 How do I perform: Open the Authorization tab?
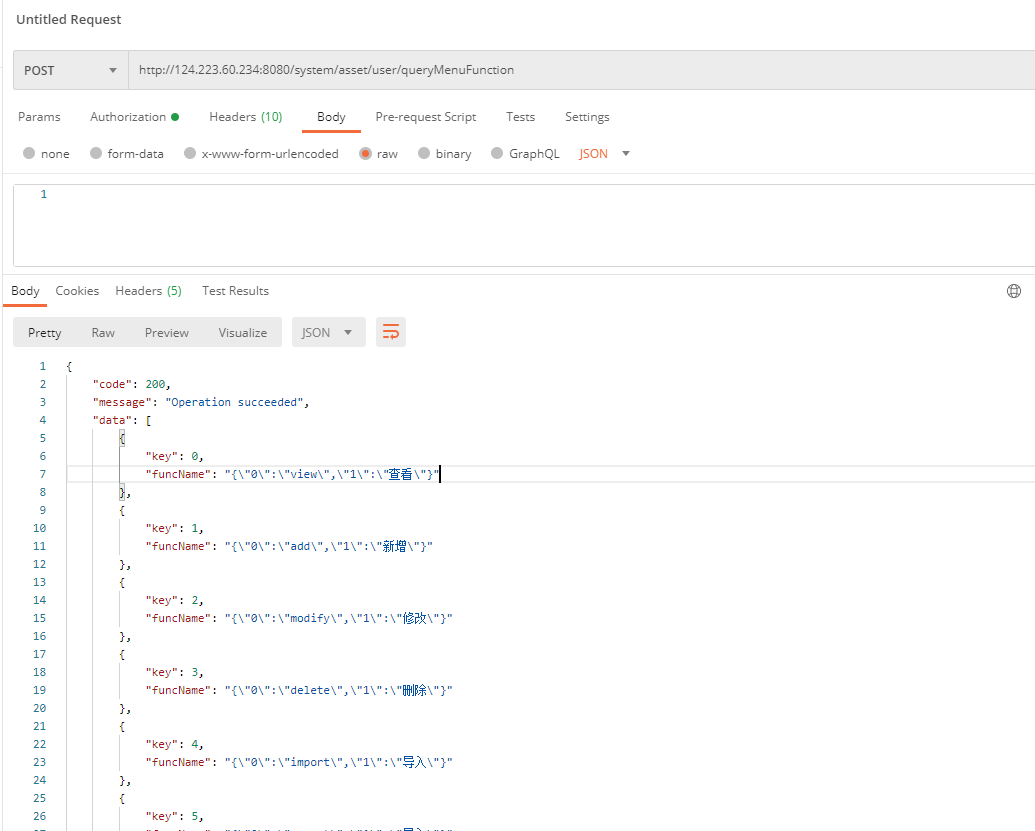pos(133,117)
